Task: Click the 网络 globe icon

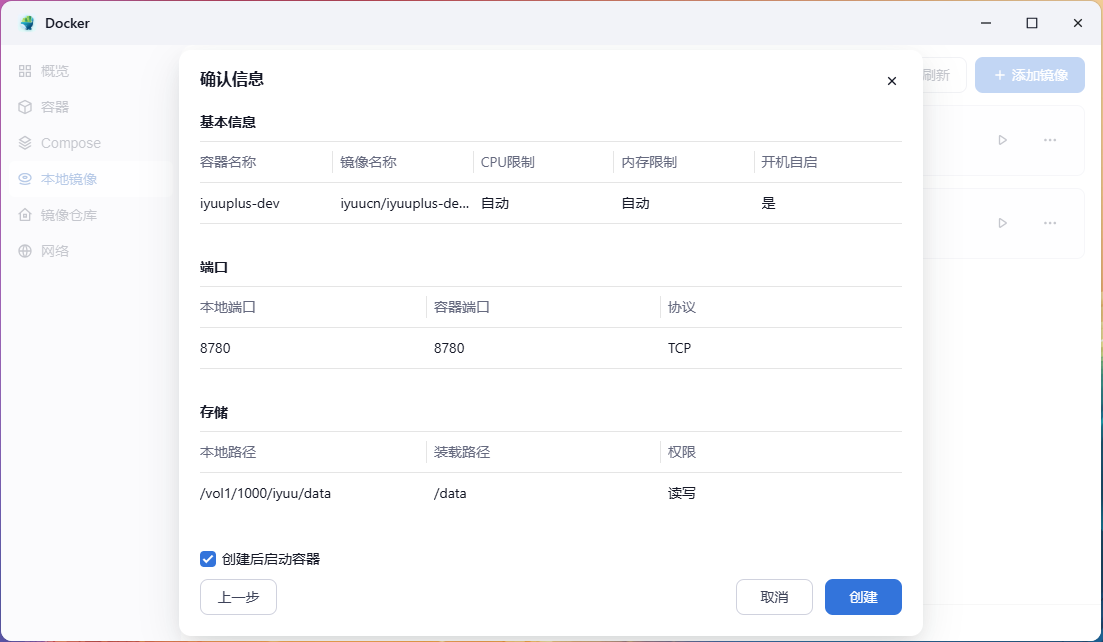Action: coord(25,251)
